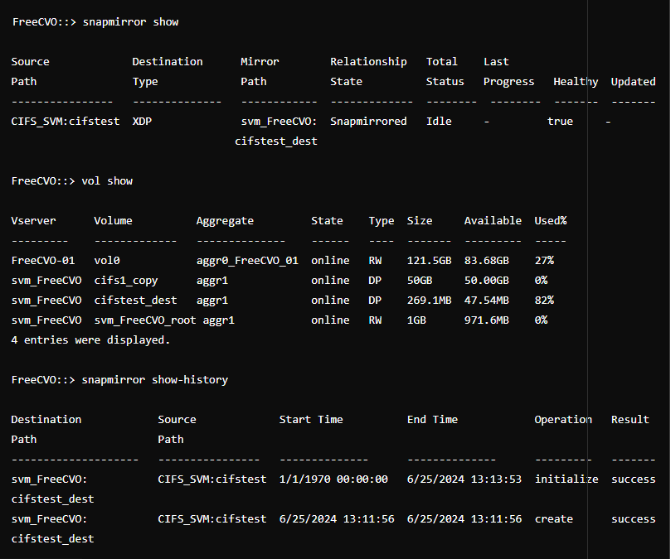Click the 'initialize' operation entry

click(567, 479)
